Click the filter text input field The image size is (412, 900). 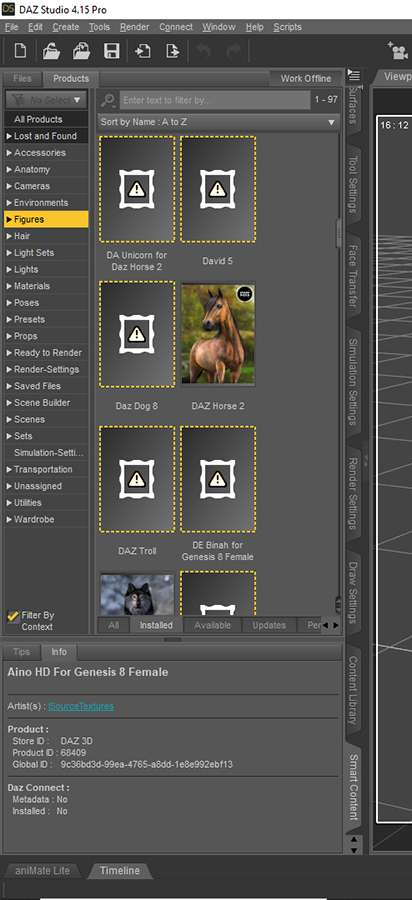click(x=215, y=100)
